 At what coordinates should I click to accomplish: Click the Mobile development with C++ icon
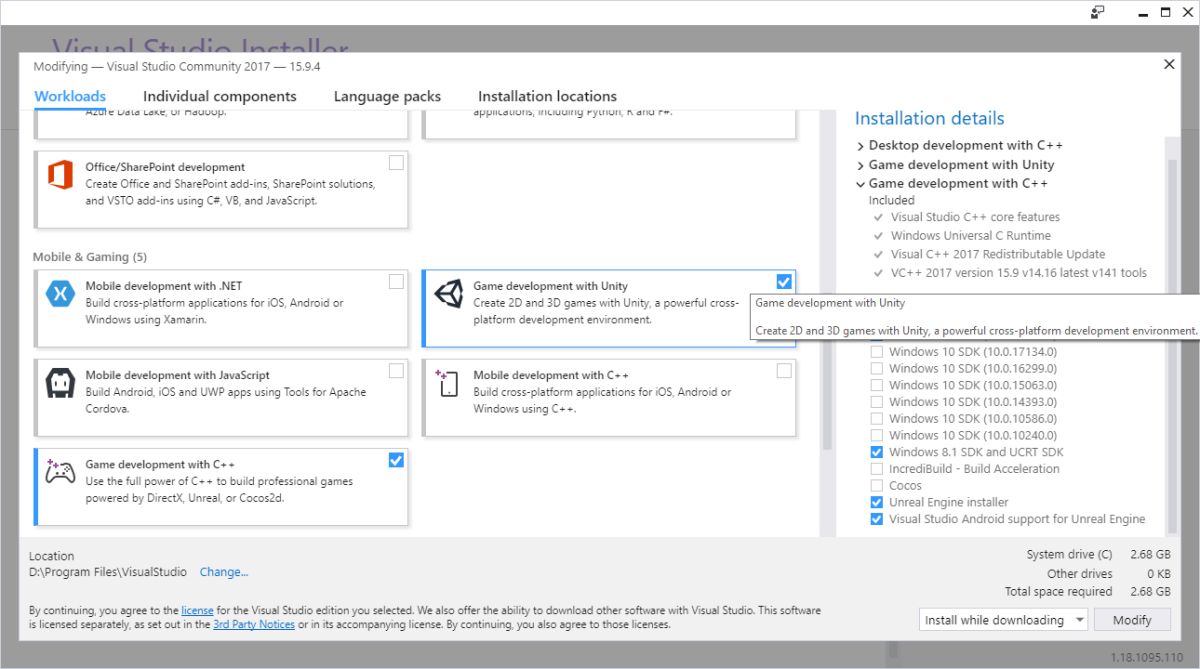pos(447,384)
